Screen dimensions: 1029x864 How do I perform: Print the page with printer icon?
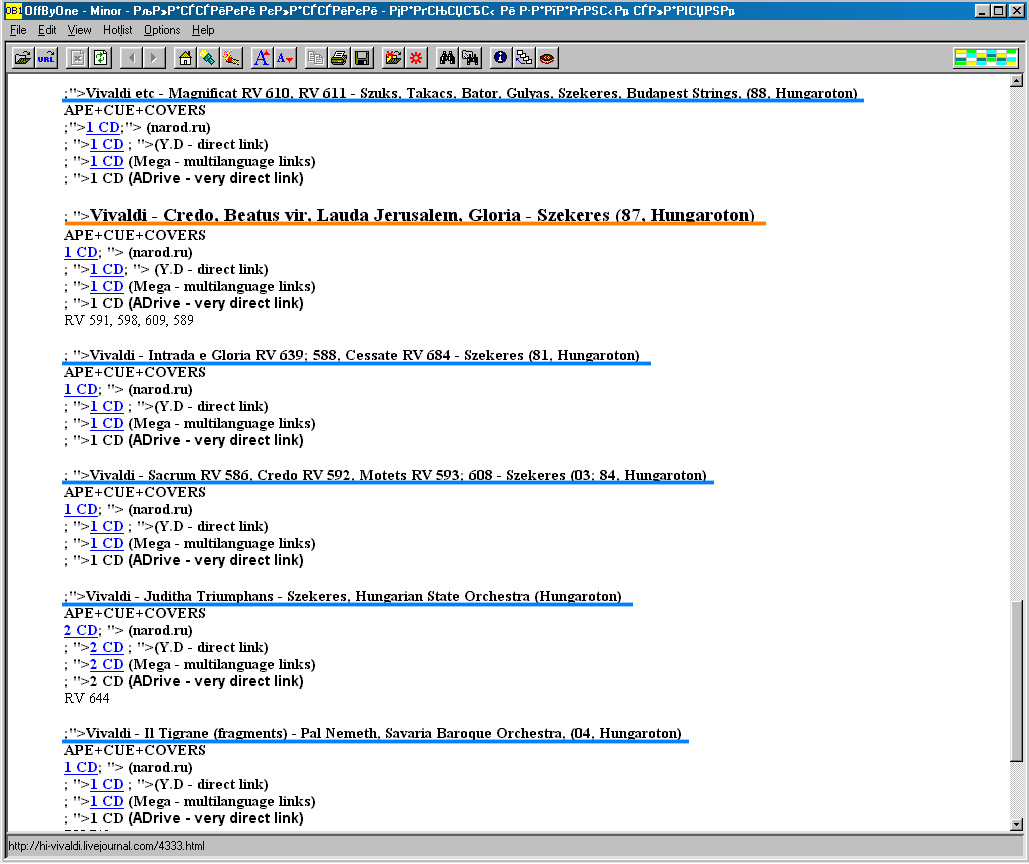pos(339,58)
